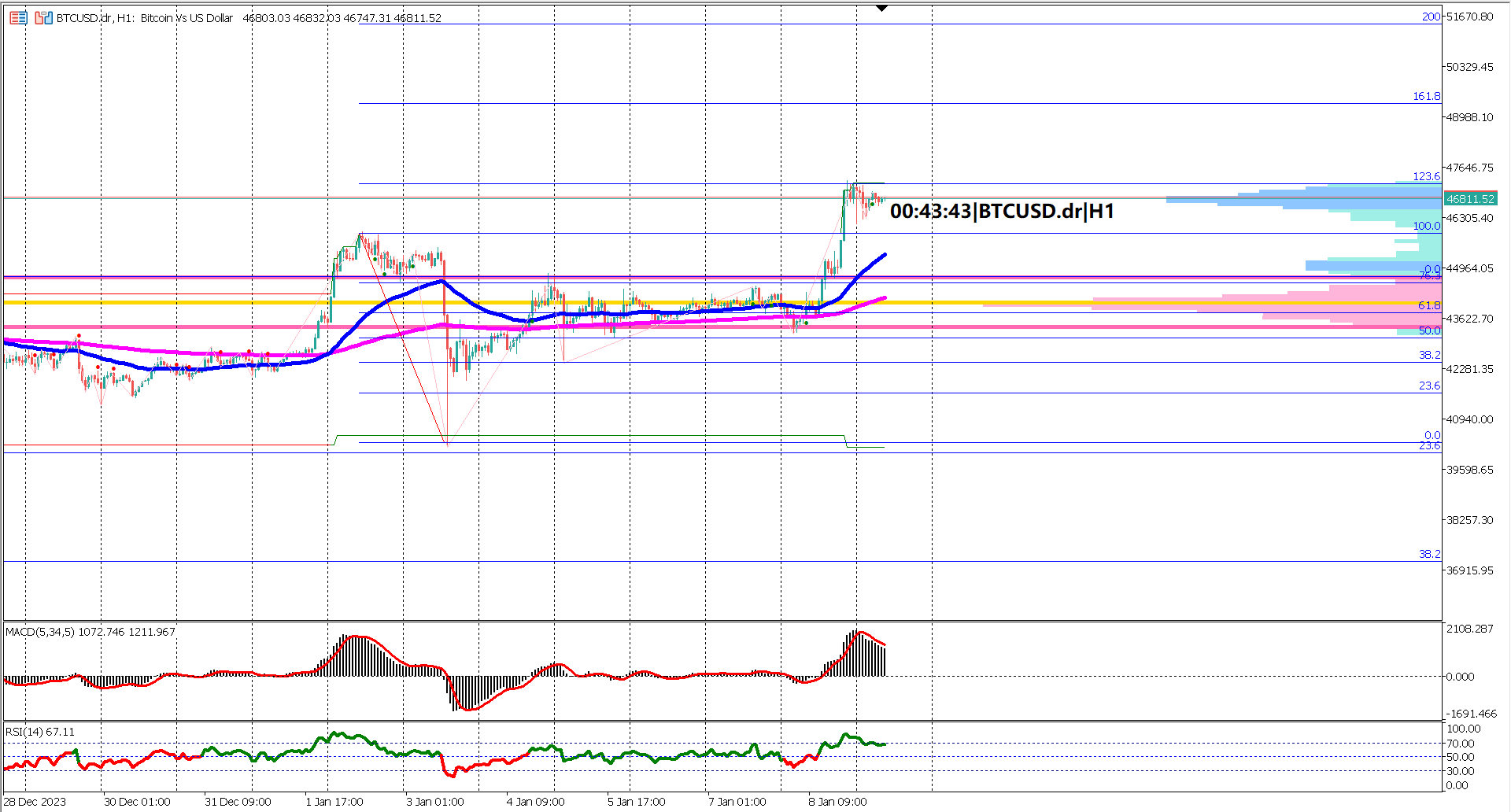
Task: Click the MACD 2108.287 scale value
Action: click(x=1469, y=629)
